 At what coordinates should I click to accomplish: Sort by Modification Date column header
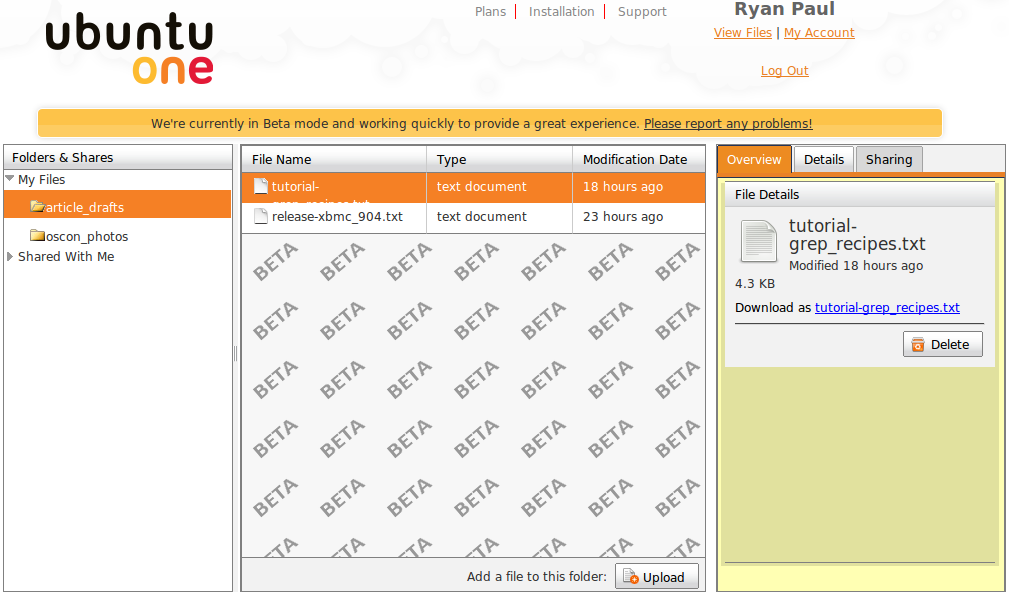tap(638, 160)
